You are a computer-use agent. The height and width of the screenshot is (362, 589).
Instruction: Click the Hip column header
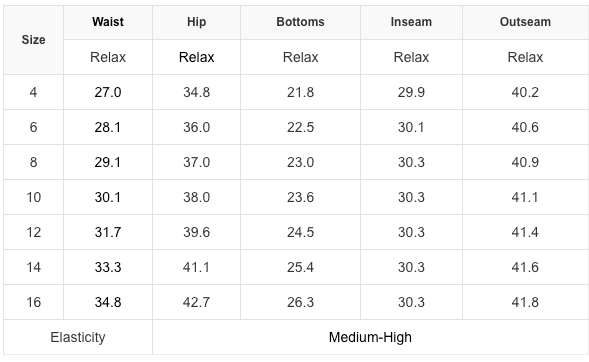click(196, 22)
